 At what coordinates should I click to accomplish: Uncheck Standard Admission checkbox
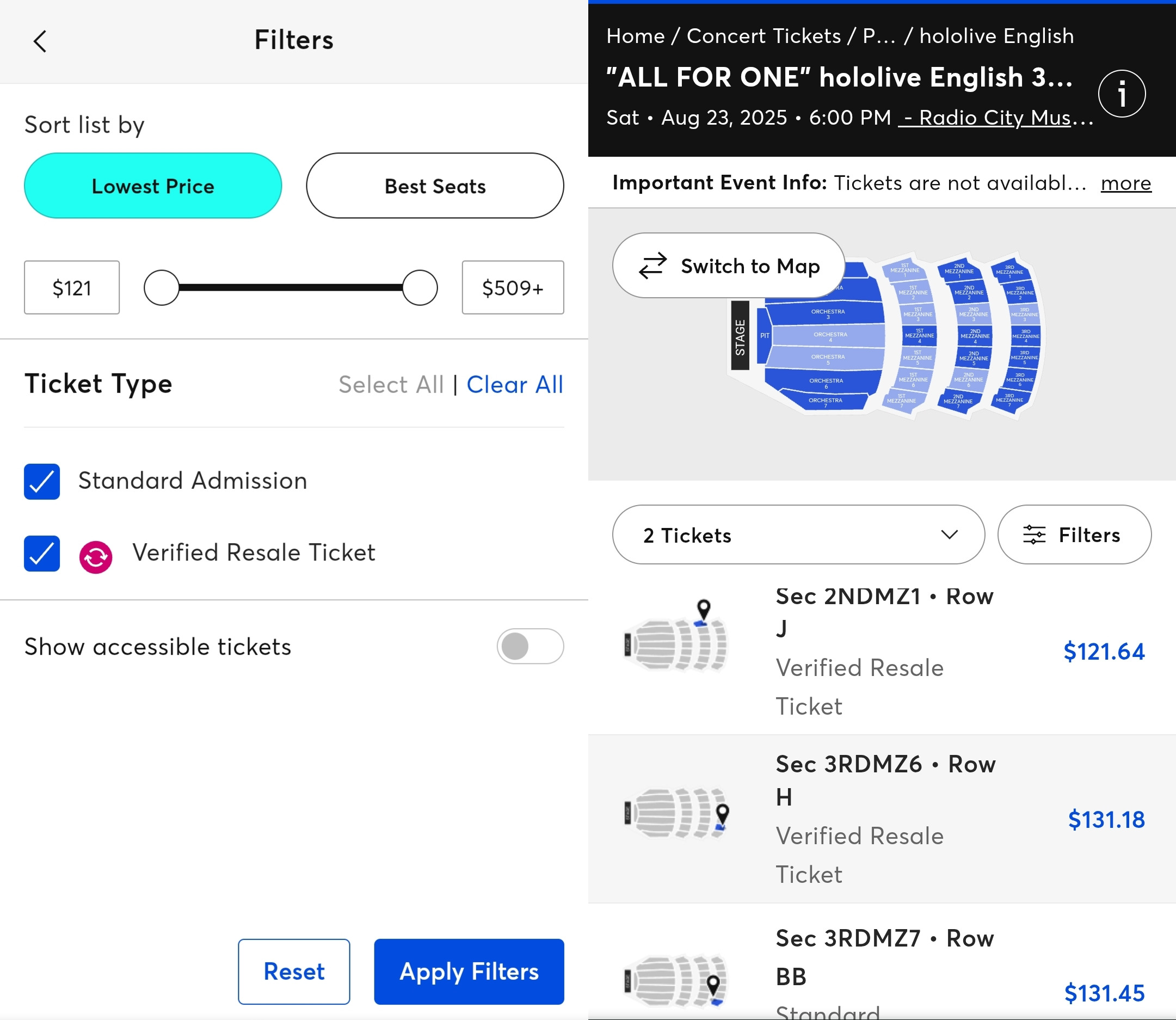pyautogui.click(x=42, y=482)
